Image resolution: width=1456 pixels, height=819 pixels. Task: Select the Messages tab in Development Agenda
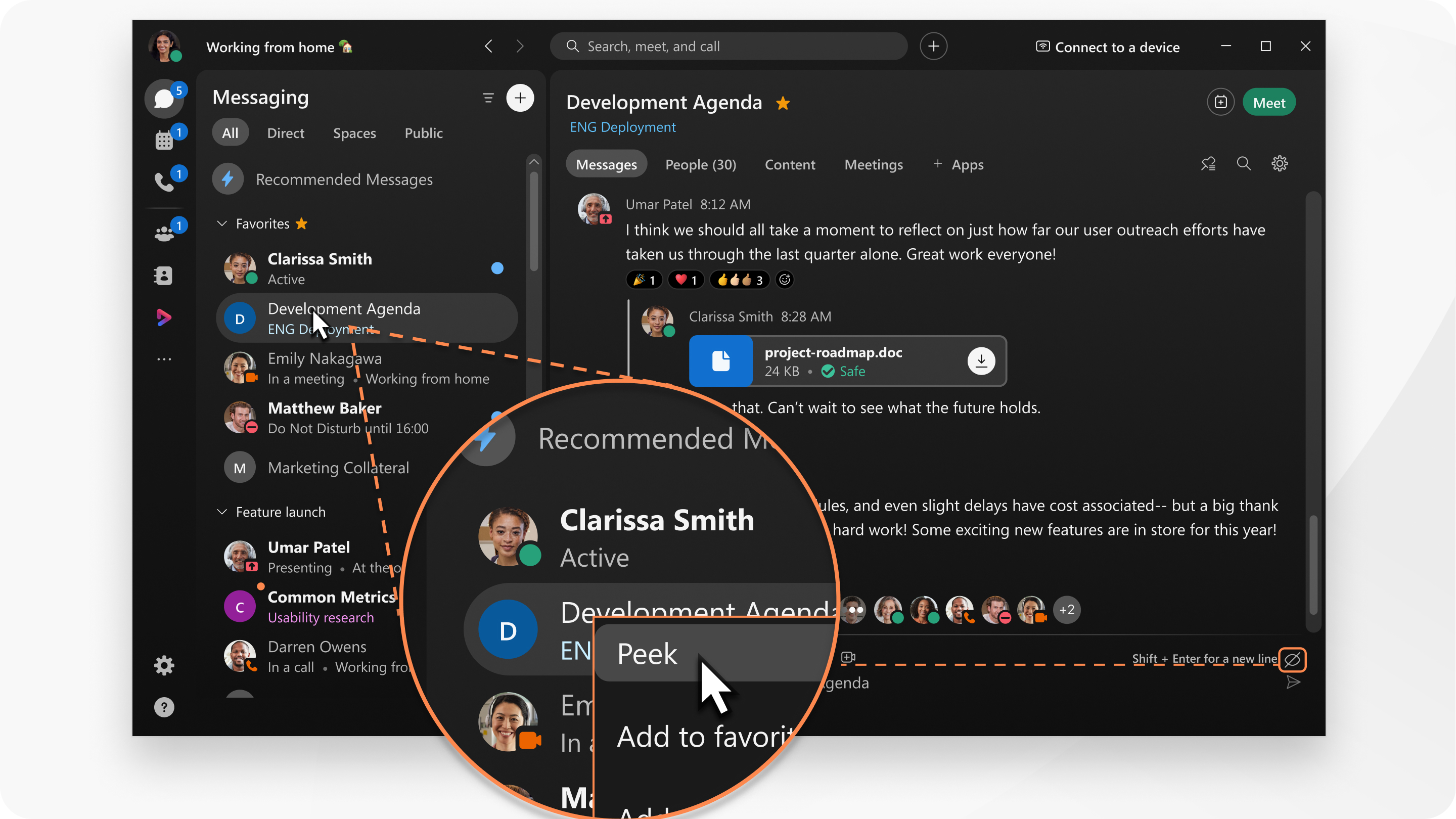click(x=607, y=164)
